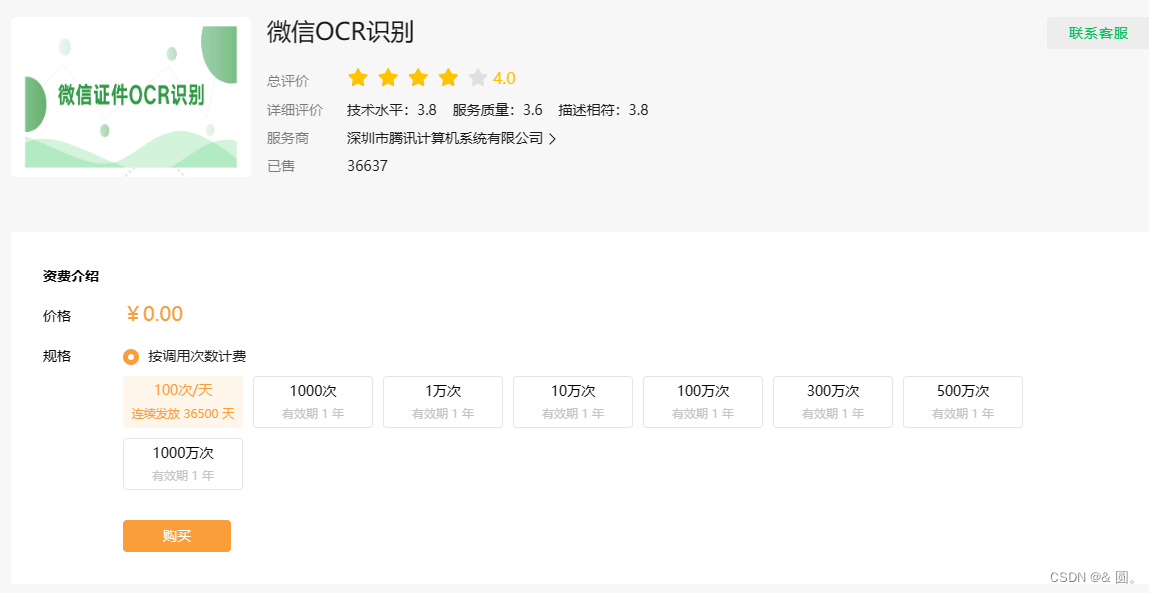Pick the 300万次 package

click(833, 402)
